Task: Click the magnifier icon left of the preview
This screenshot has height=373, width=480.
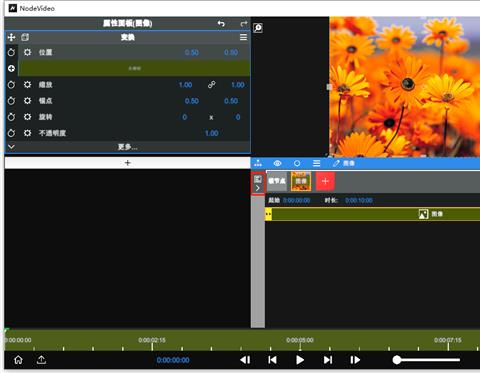Action: click(x=258, y=28)
